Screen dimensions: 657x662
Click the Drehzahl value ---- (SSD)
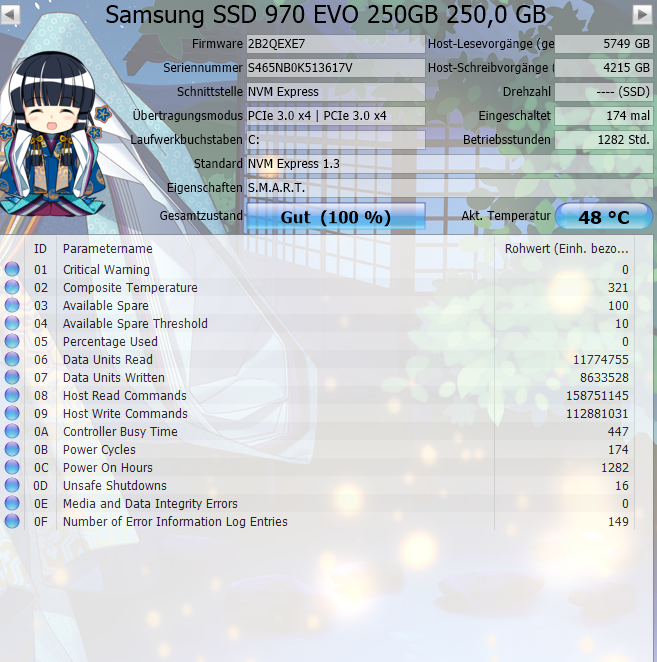click(x=604, y=92)
